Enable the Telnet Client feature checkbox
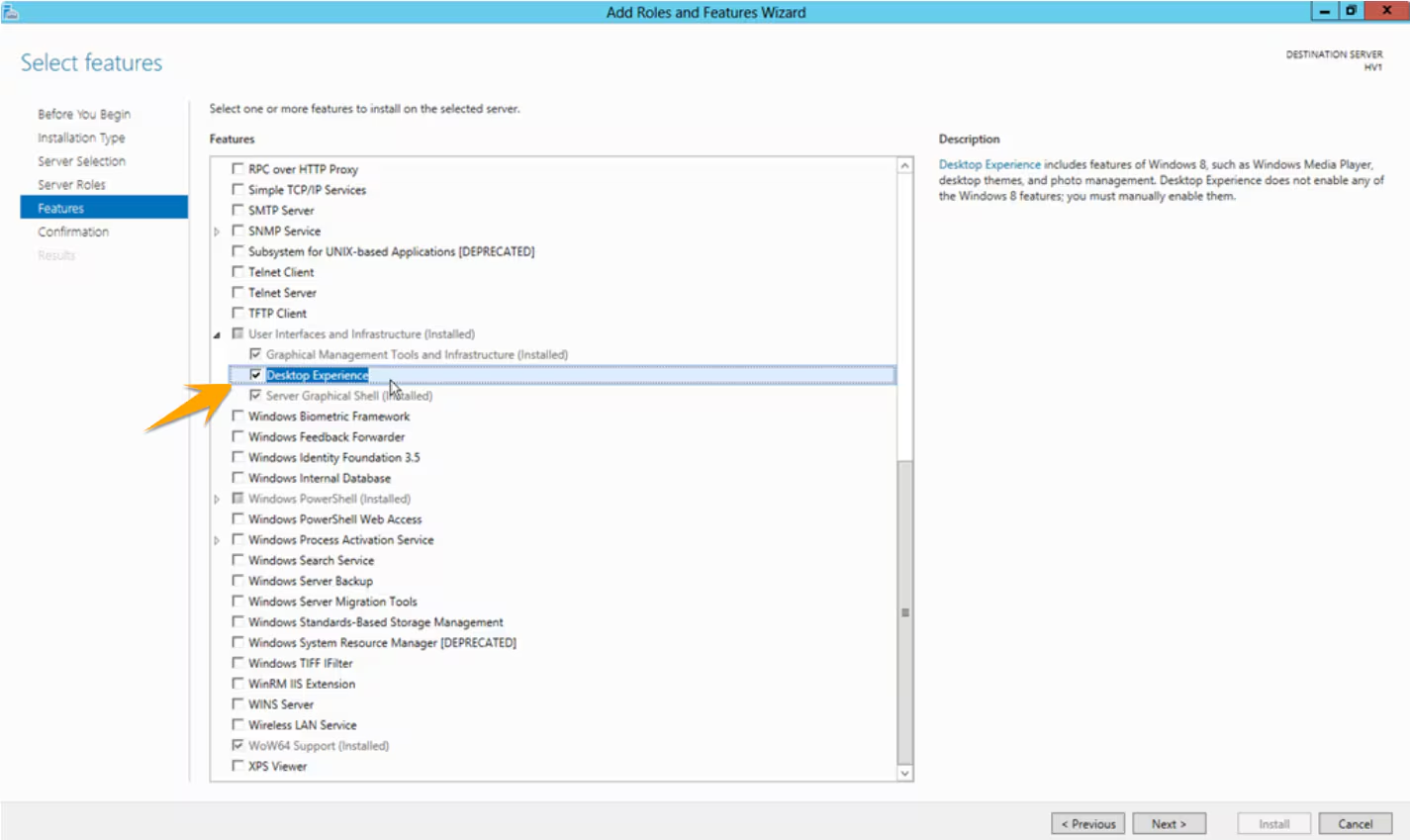 (x=237, y=272)
